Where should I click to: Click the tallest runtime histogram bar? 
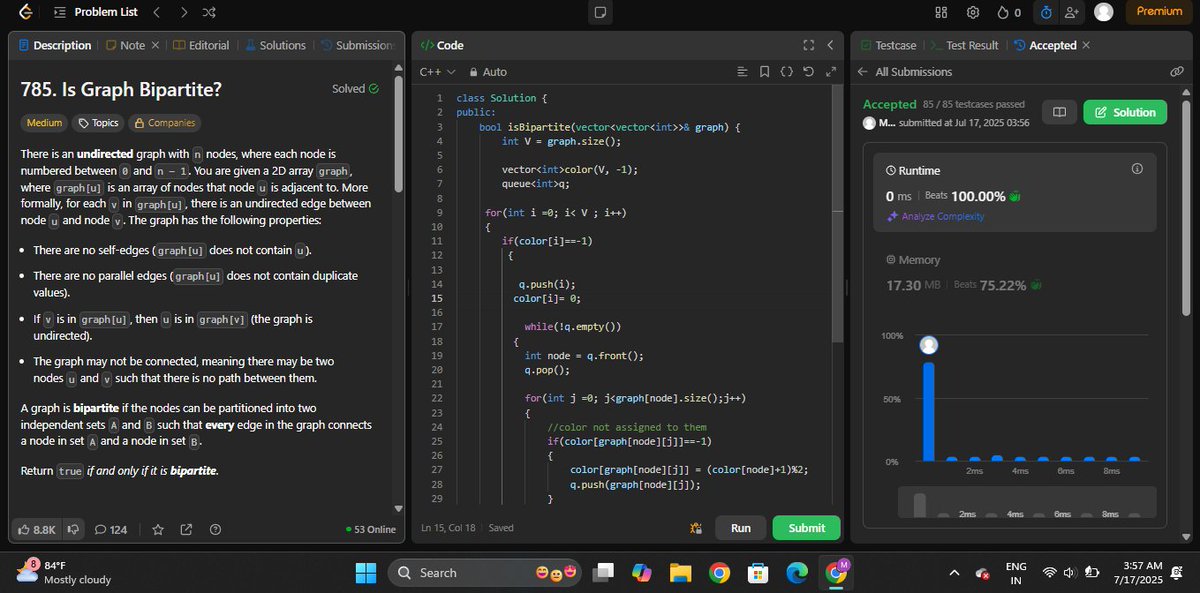click(x=928, y=410)
